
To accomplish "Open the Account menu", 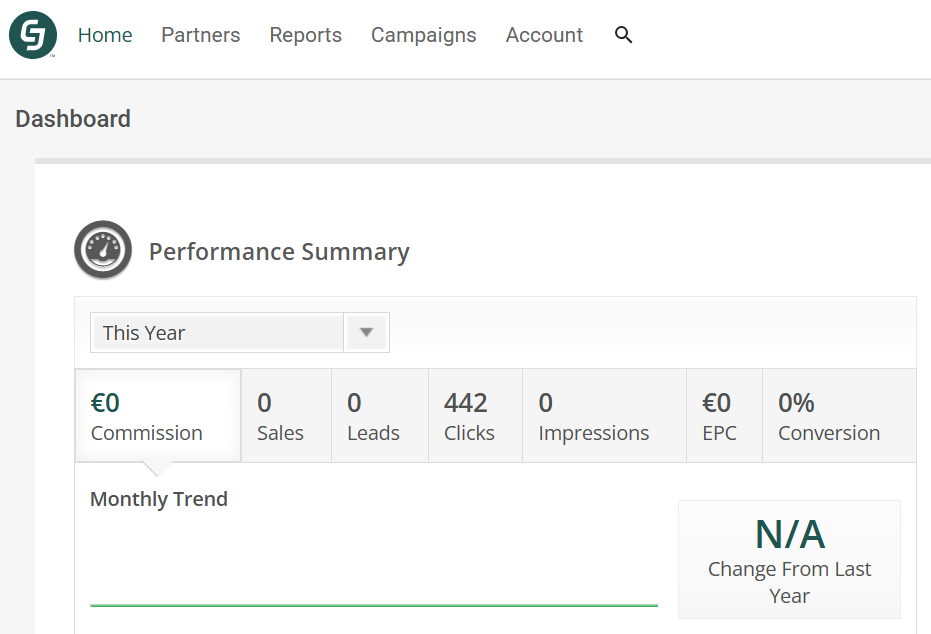I will pos(544,35).
